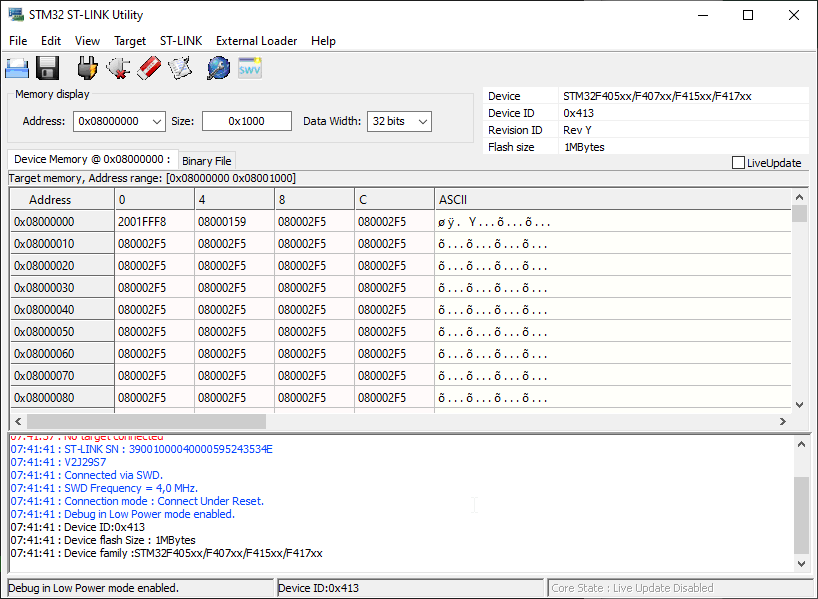Click the Rev Y revision value
Viewport: 818px width, 599px height.
pyautogui.click(x=577, y=130)
